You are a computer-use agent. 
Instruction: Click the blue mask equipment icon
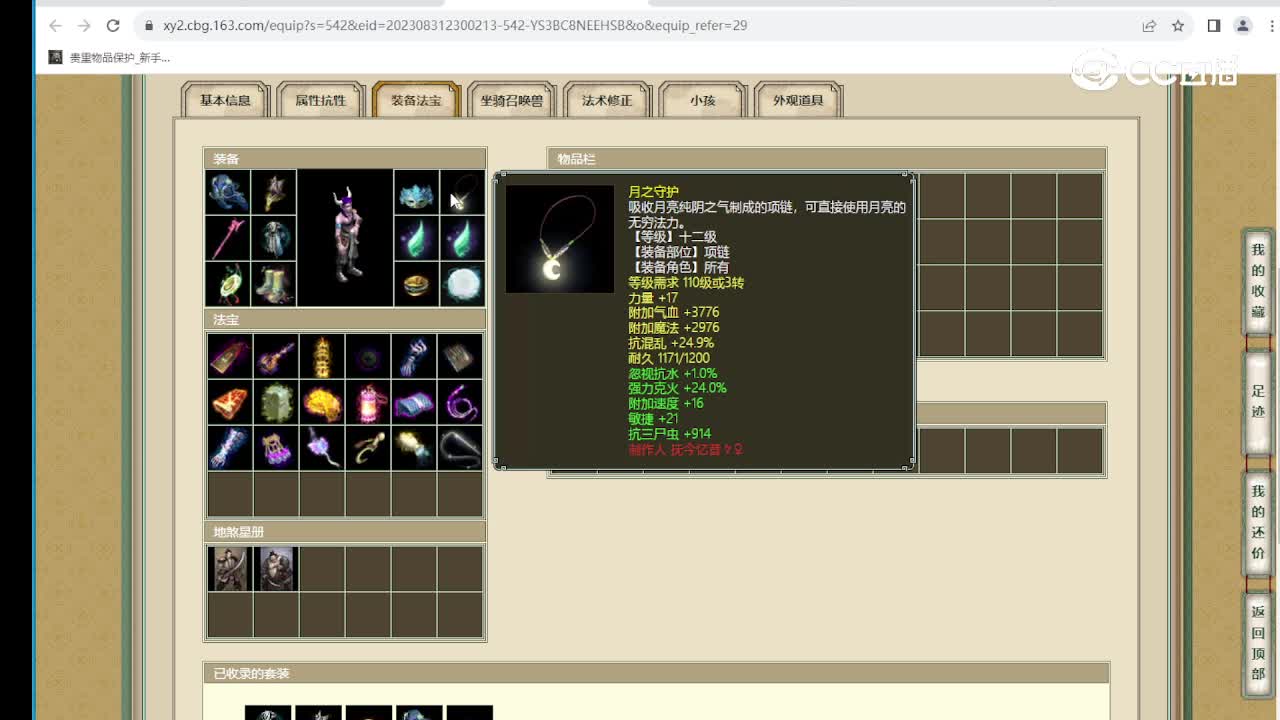coord(416,192)
